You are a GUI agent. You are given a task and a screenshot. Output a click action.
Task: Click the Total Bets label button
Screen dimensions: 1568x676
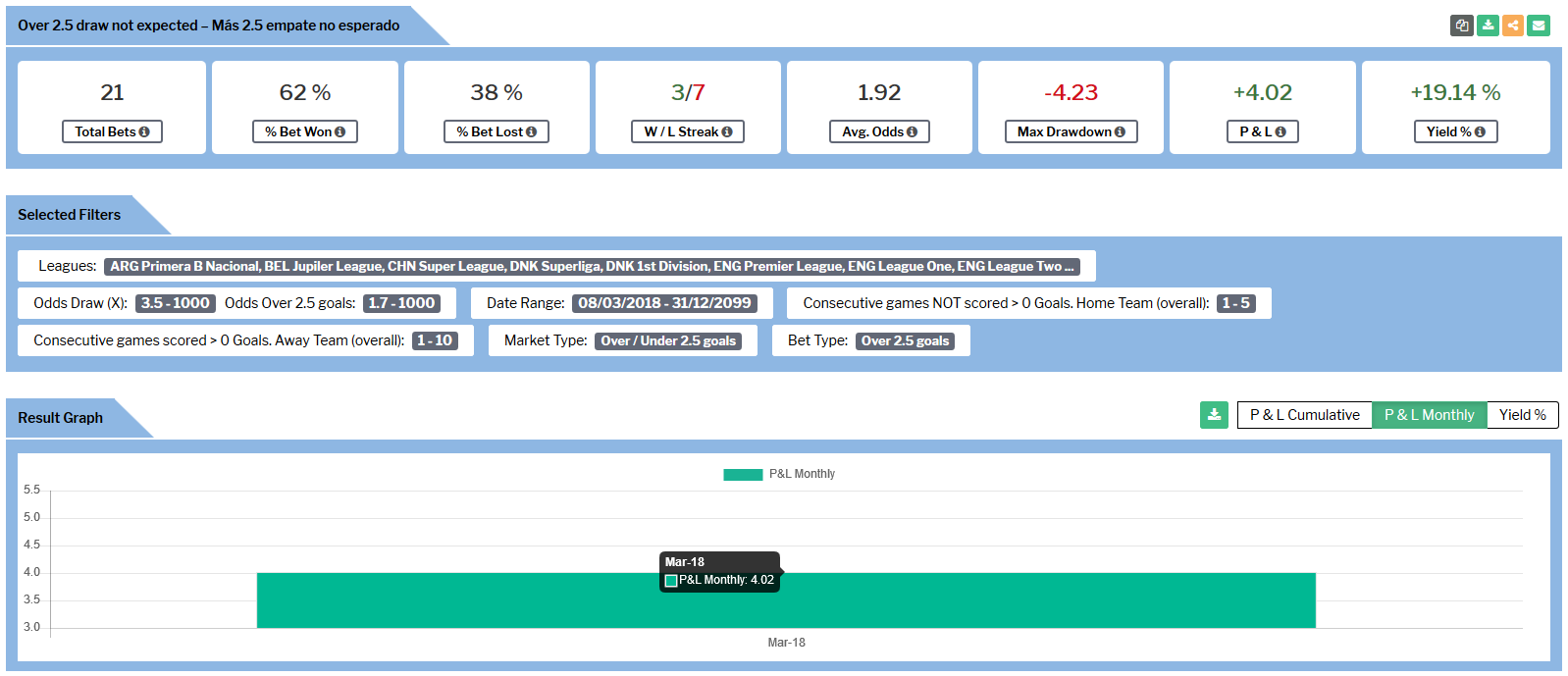click(112, 131)
